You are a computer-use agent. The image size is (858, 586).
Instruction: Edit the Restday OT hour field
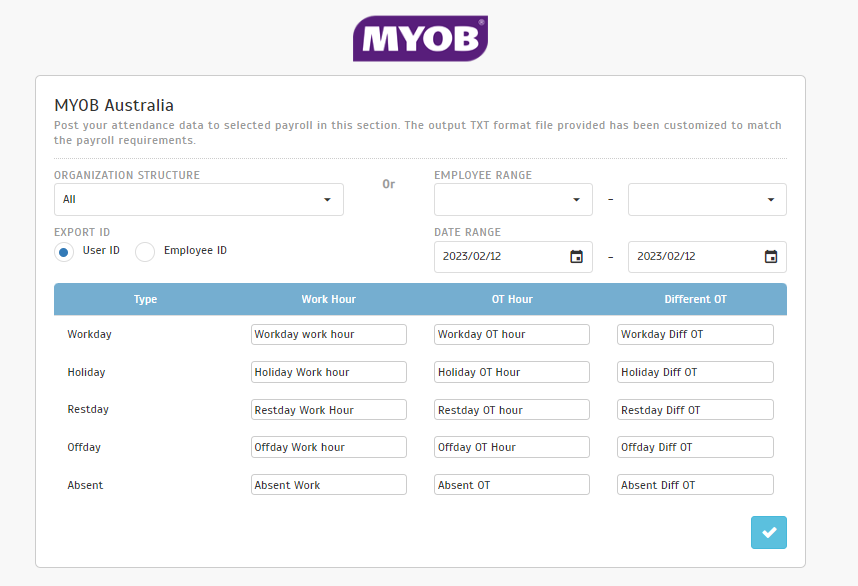coord(512,410)
